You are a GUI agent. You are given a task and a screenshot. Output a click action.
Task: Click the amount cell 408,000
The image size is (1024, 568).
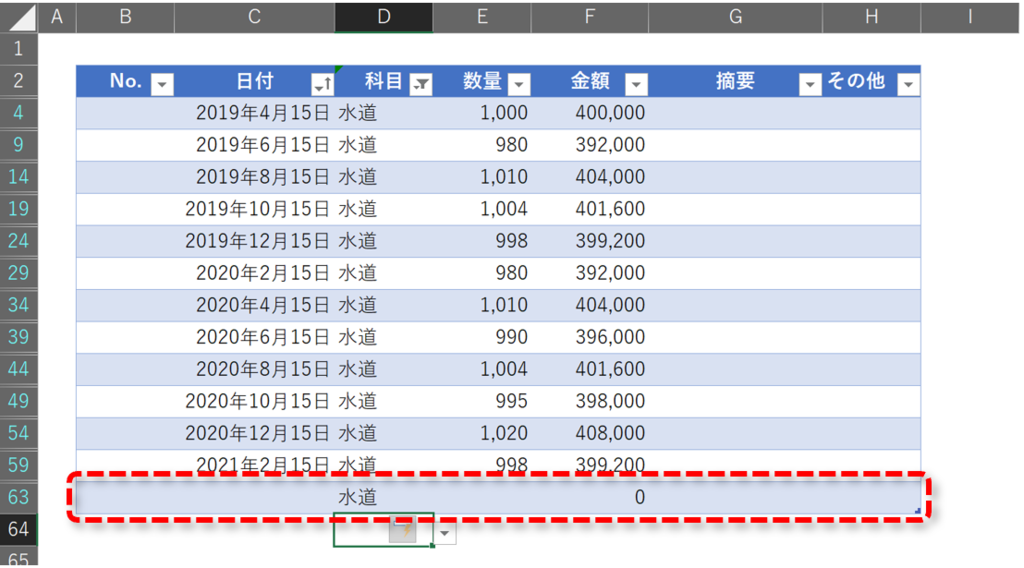click(590, 433)
